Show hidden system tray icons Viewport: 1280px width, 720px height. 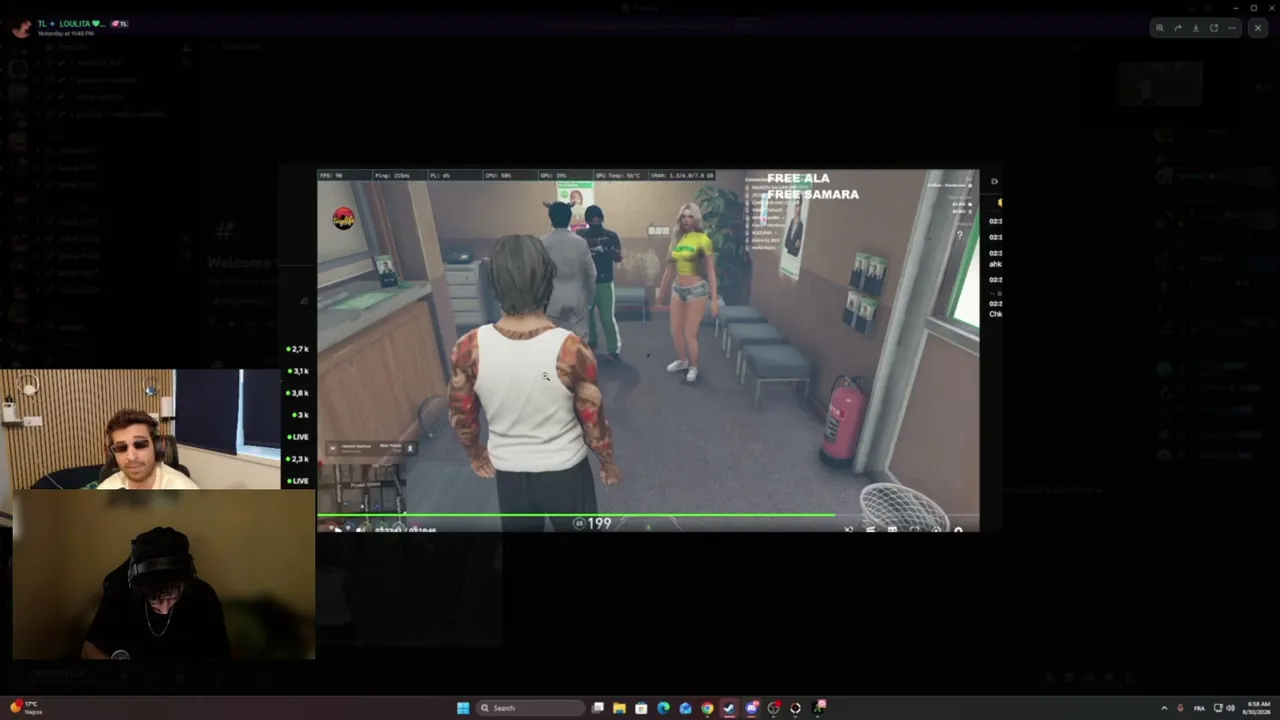[1164, 708]
